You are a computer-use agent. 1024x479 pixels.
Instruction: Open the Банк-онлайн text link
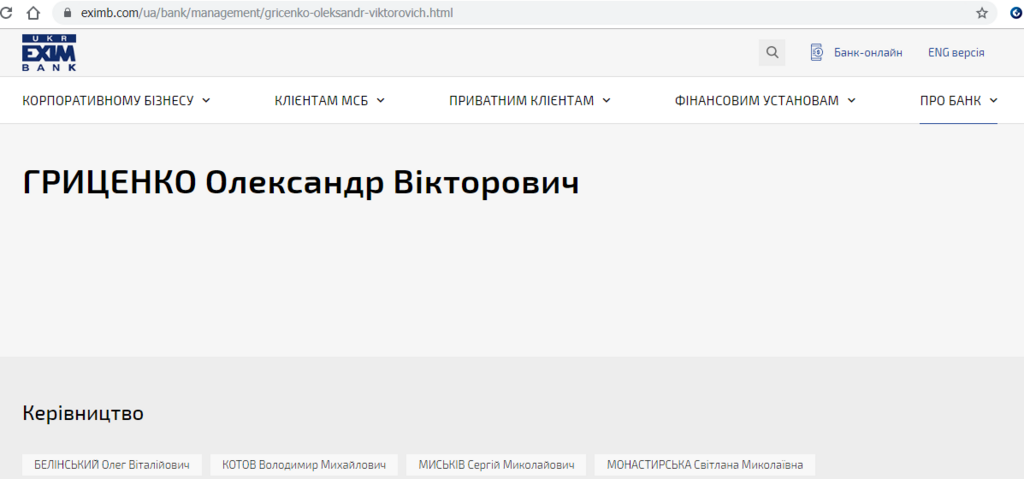(868, 53)
